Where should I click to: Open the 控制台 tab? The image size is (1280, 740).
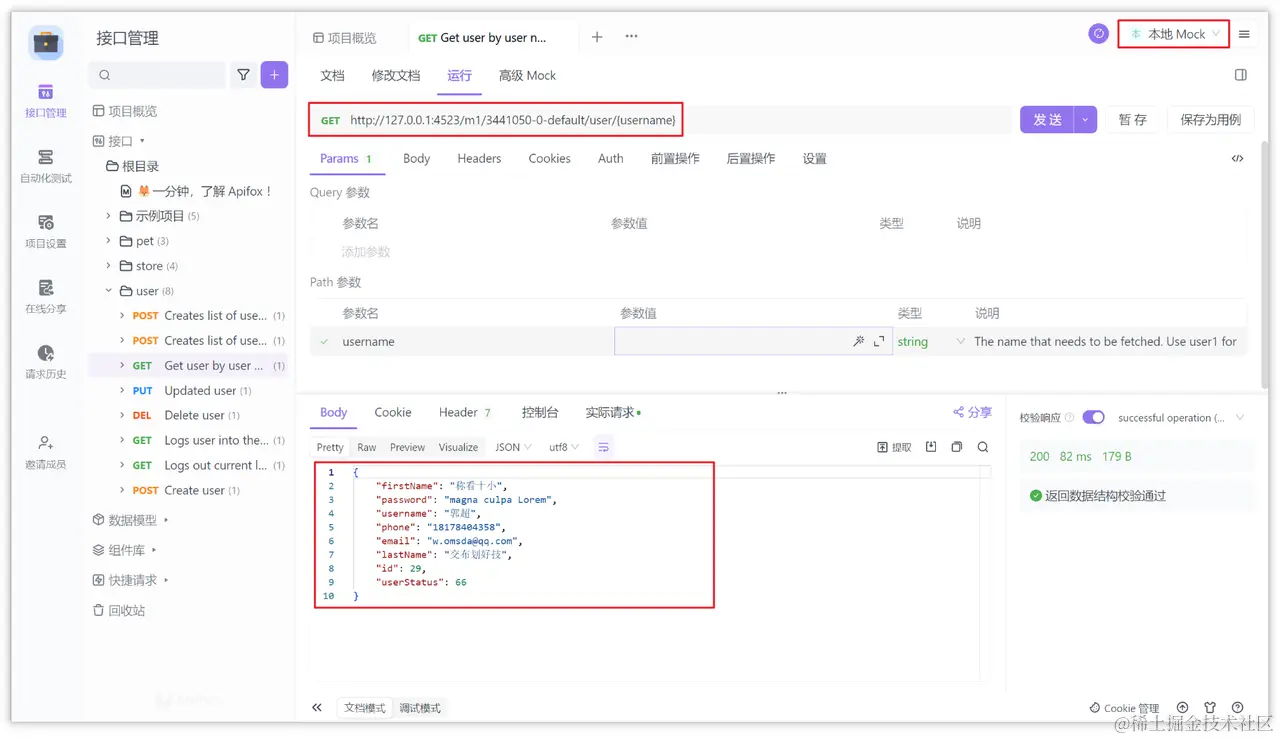[x=540, y=412]
